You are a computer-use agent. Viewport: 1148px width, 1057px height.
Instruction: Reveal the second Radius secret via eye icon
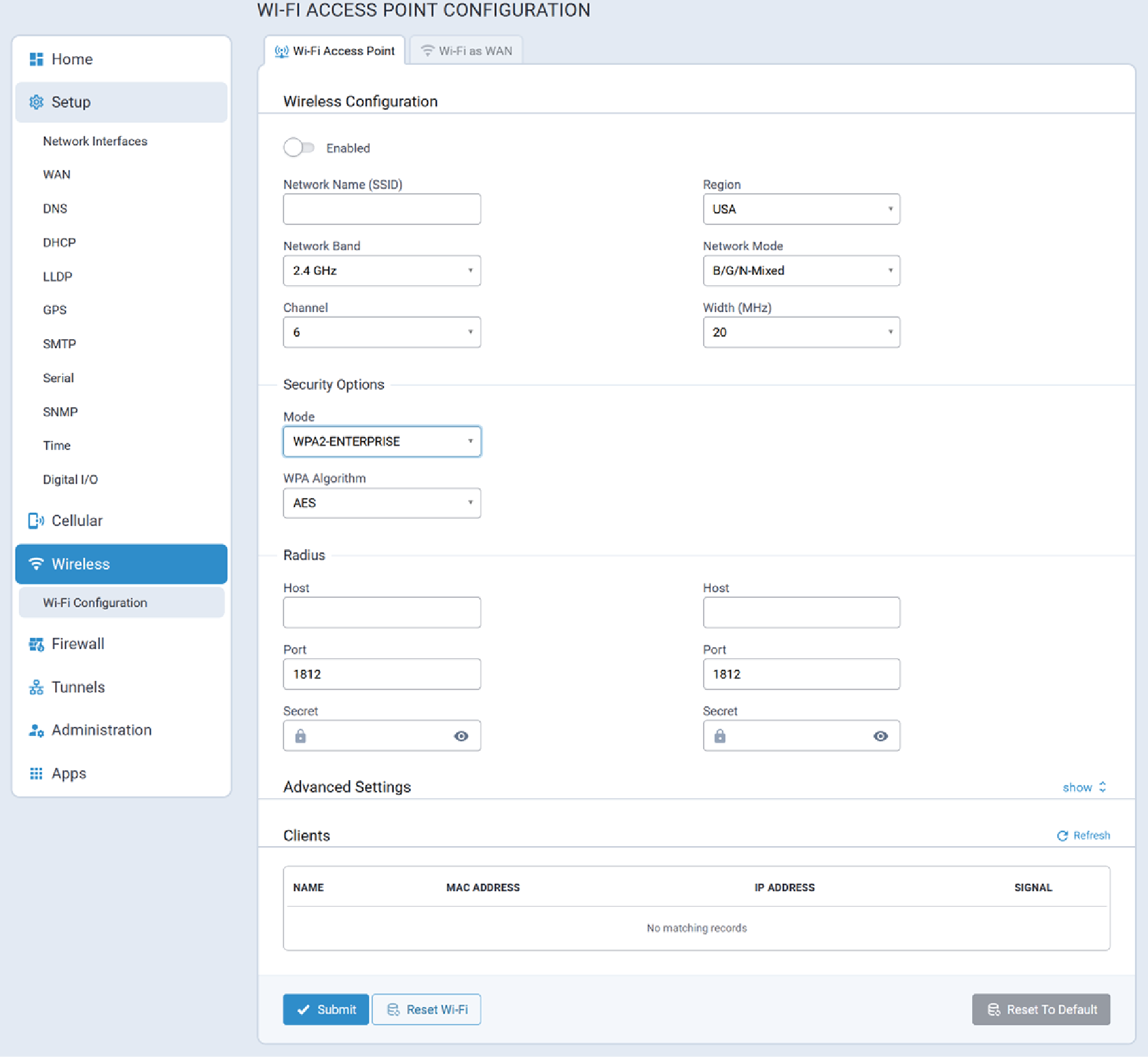[x=880, y=736]
